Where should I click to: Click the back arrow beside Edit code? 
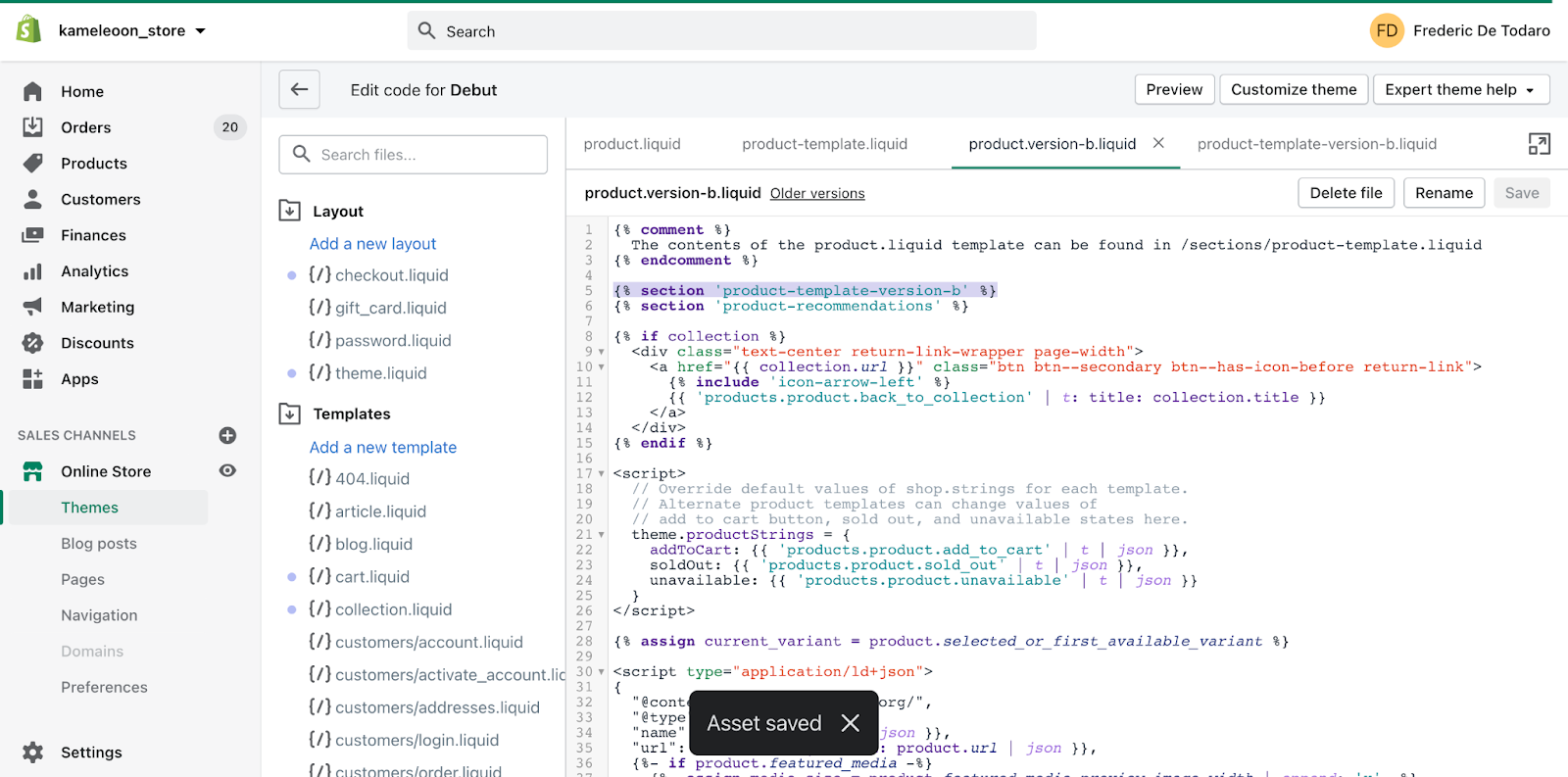coord(299,89)
